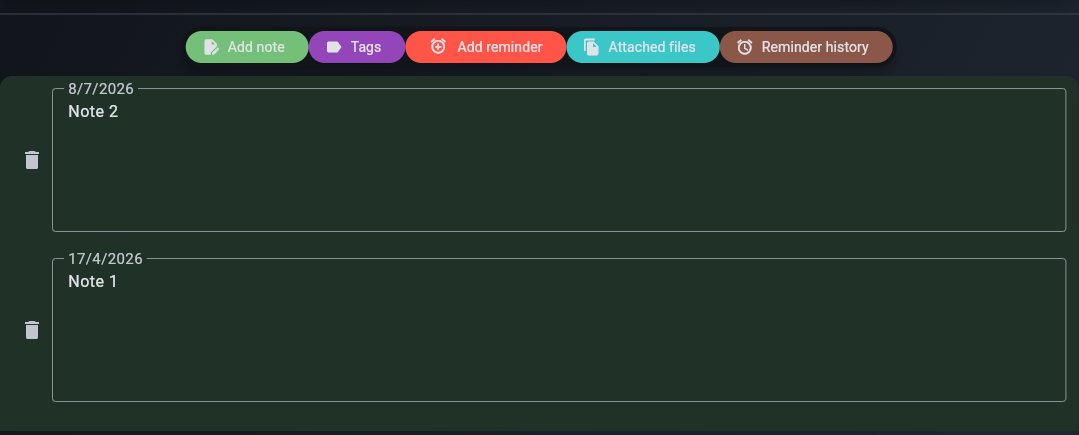The image size is (1079, 435).
Task: Click the empty space inside the 17/4/2026 note
Action: click(559, 348)
